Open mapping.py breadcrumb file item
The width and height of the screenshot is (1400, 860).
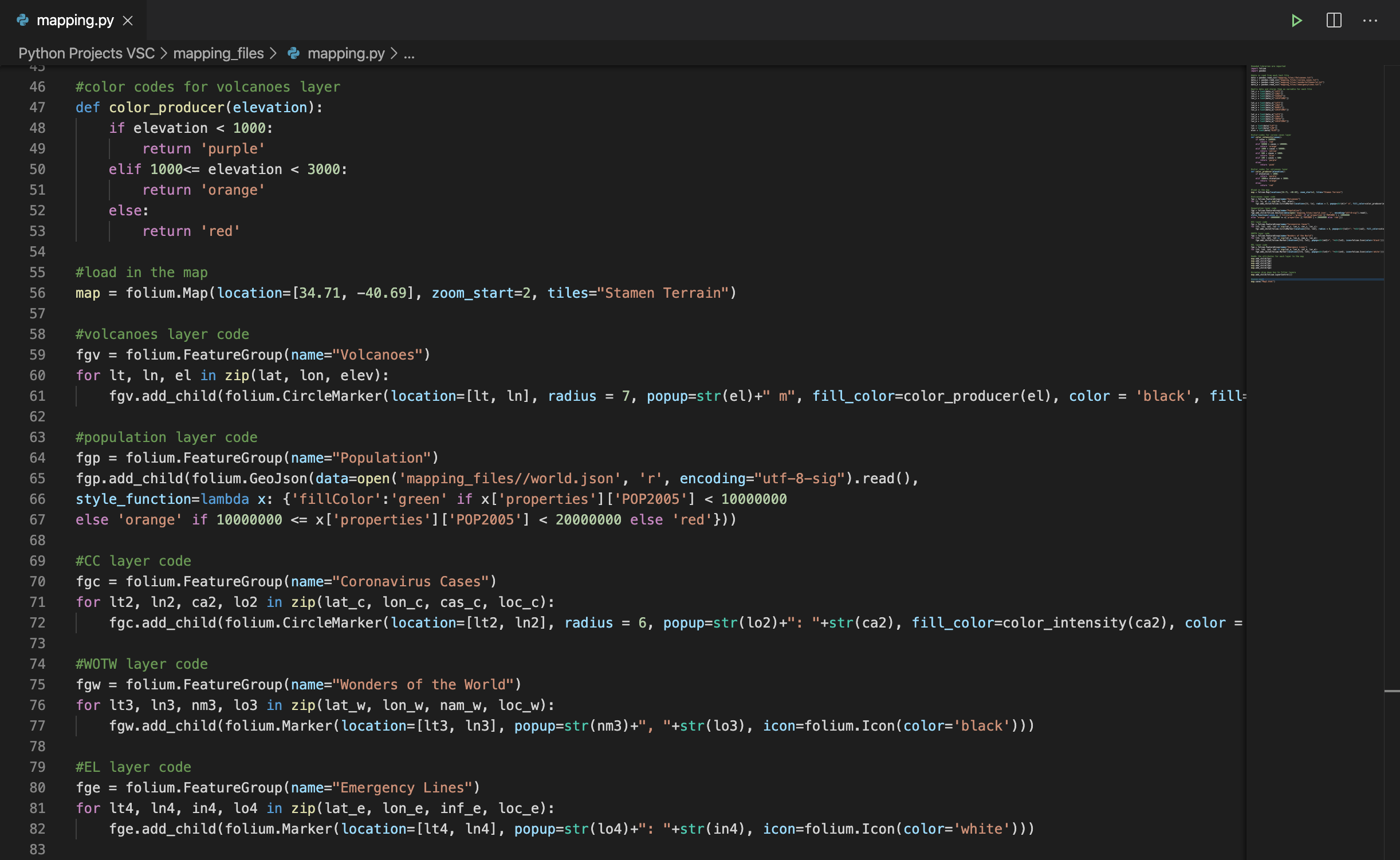(x=346, y=53)
